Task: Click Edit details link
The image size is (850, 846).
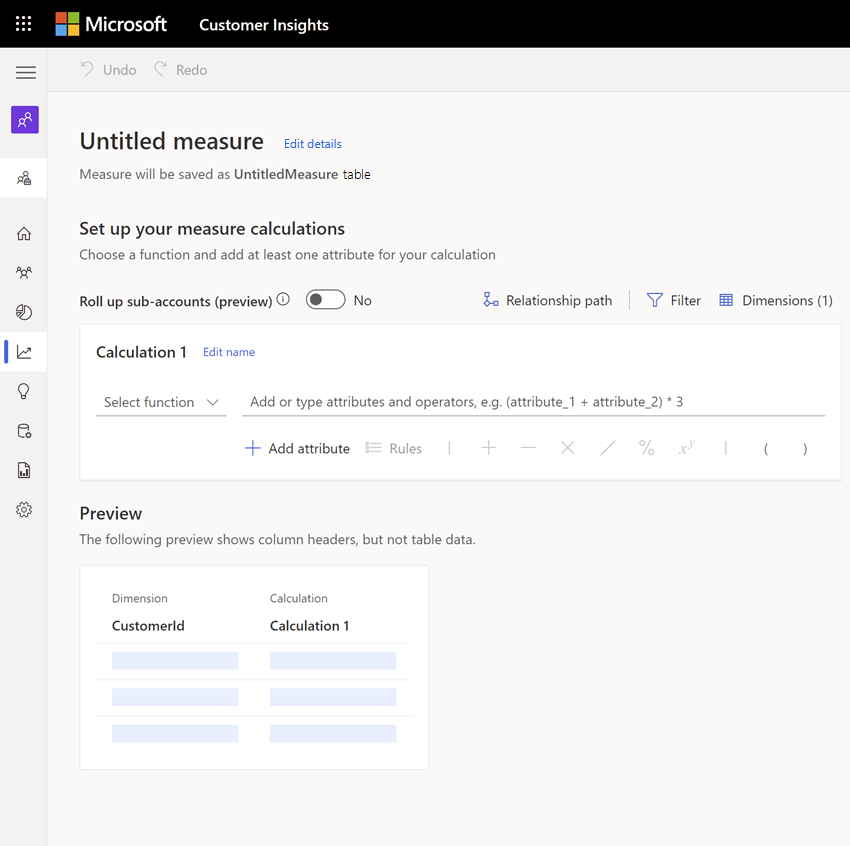Action: pos(313,144)
